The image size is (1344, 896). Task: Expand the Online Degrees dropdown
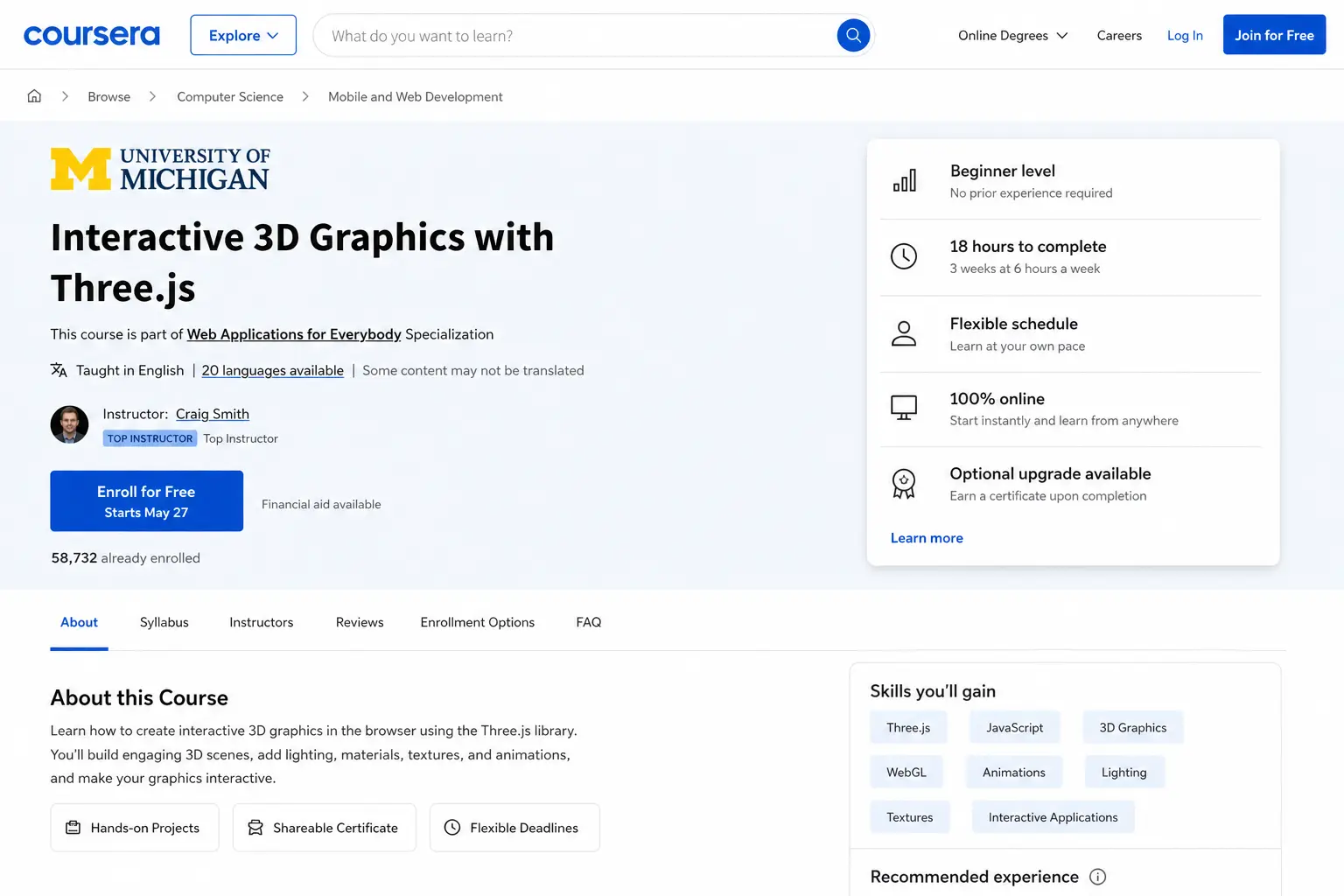(x=1013, y=35)
